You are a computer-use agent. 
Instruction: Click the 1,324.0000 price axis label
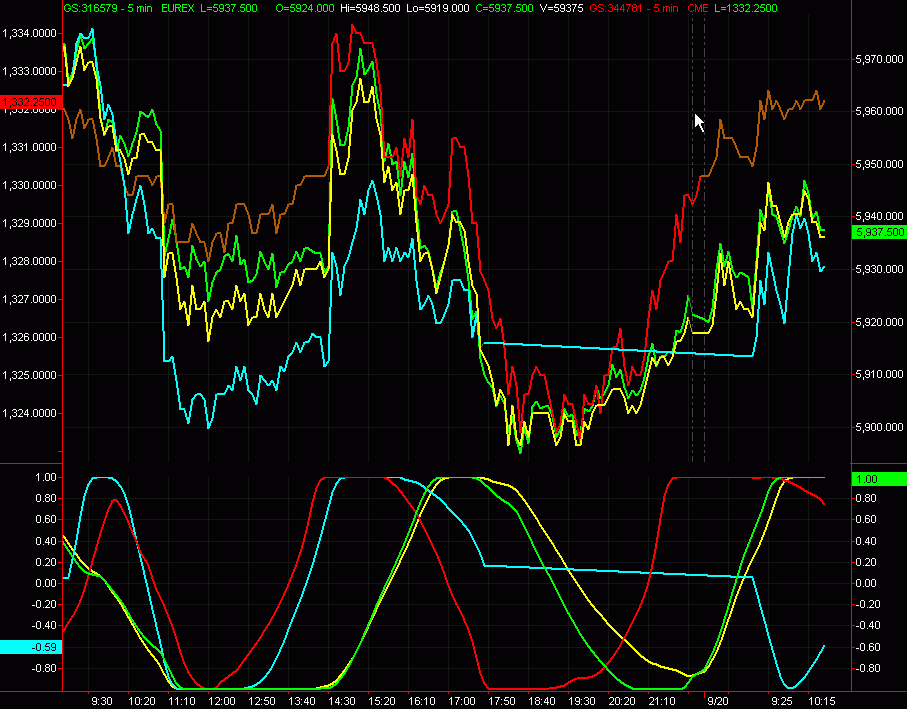point(30,413)
